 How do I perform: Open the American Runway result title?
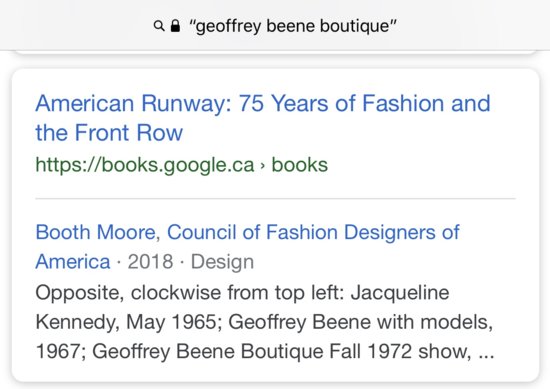263,118
